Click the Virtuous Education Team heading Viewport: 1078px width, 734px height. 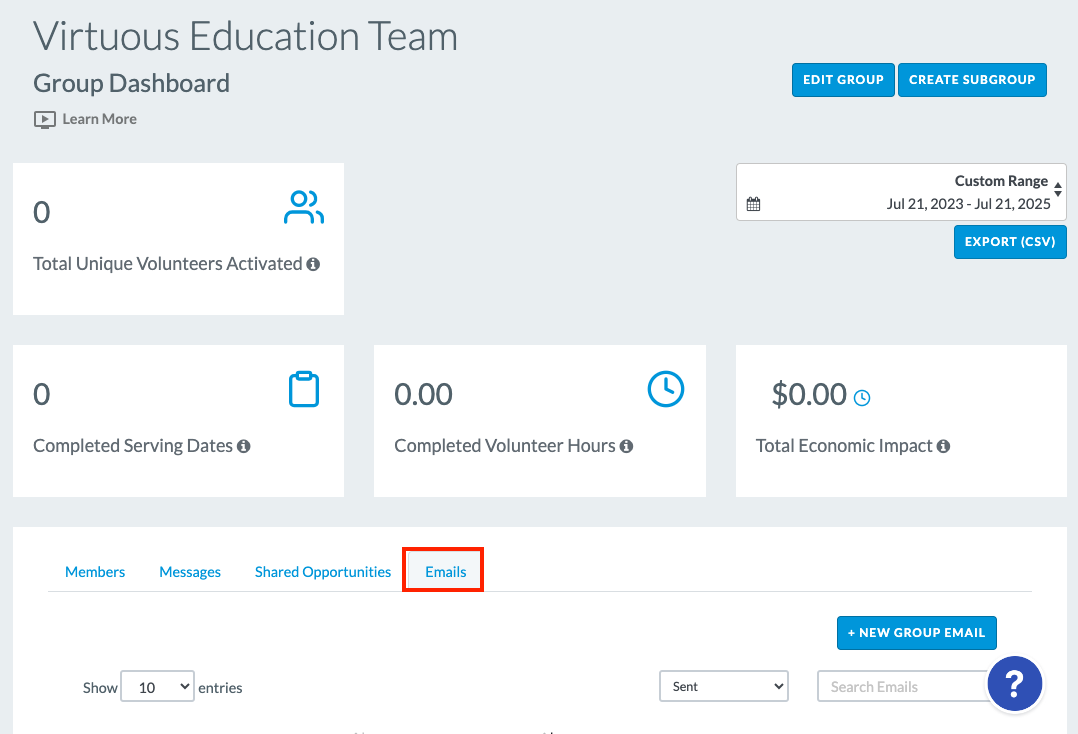pos(245,36)
